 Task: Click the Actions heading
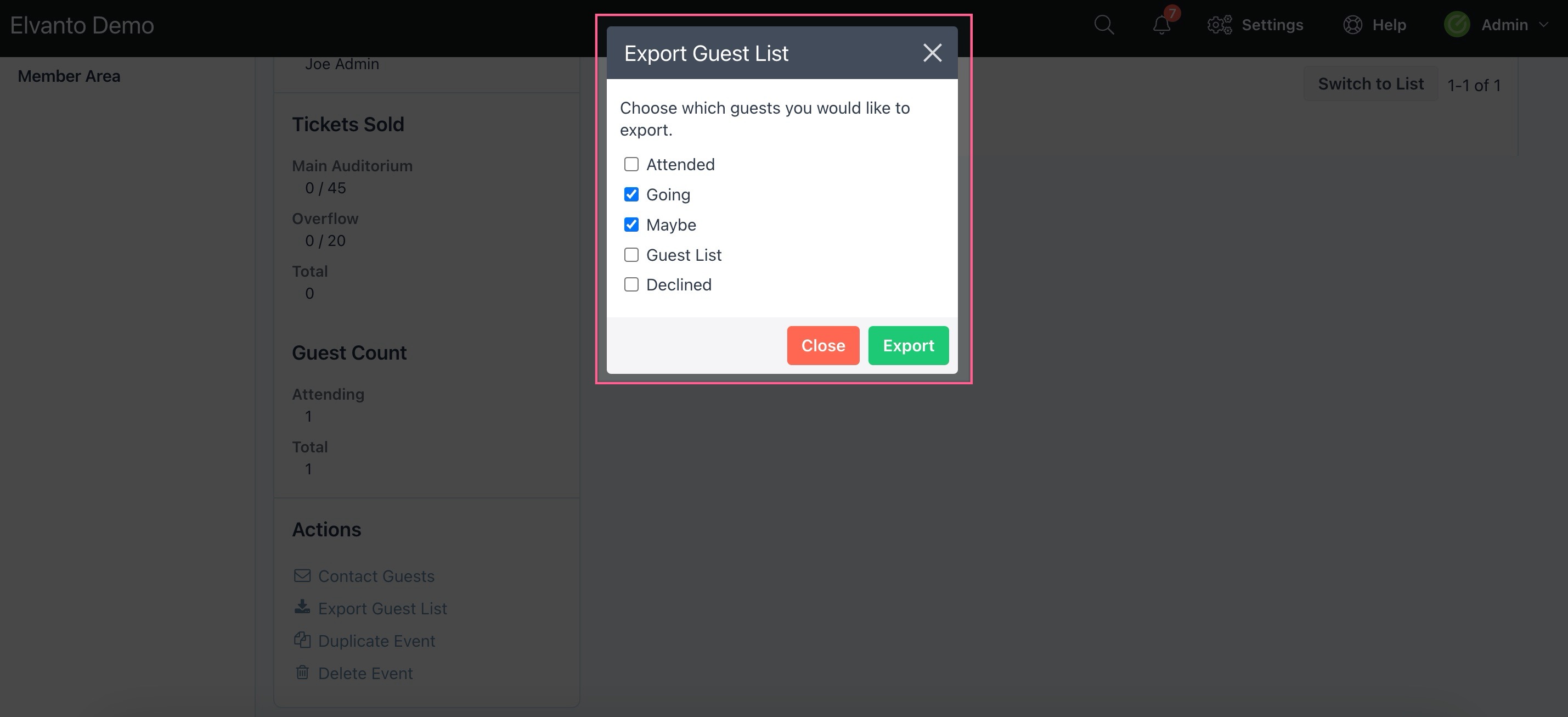coord(326,529)
